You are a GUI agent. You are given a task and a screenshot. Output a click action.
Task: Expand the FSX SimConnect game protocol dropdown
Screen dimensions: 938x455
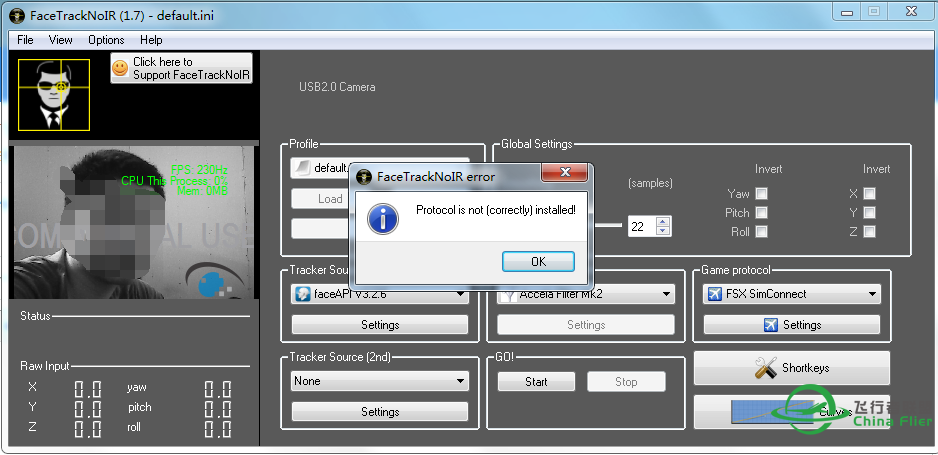click(791, 294)
